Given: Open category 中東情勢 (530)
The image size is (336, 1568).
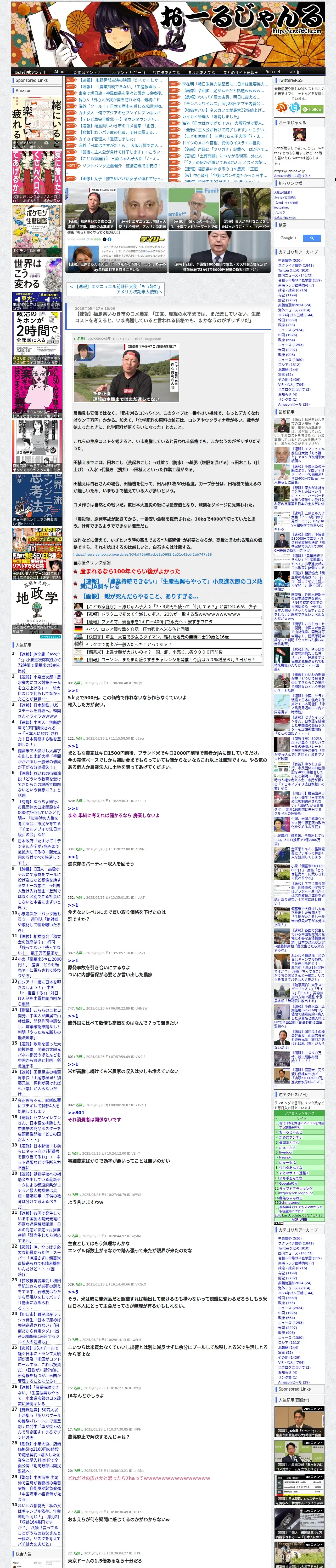Looking at the screenshot, I should pos(290,261).
